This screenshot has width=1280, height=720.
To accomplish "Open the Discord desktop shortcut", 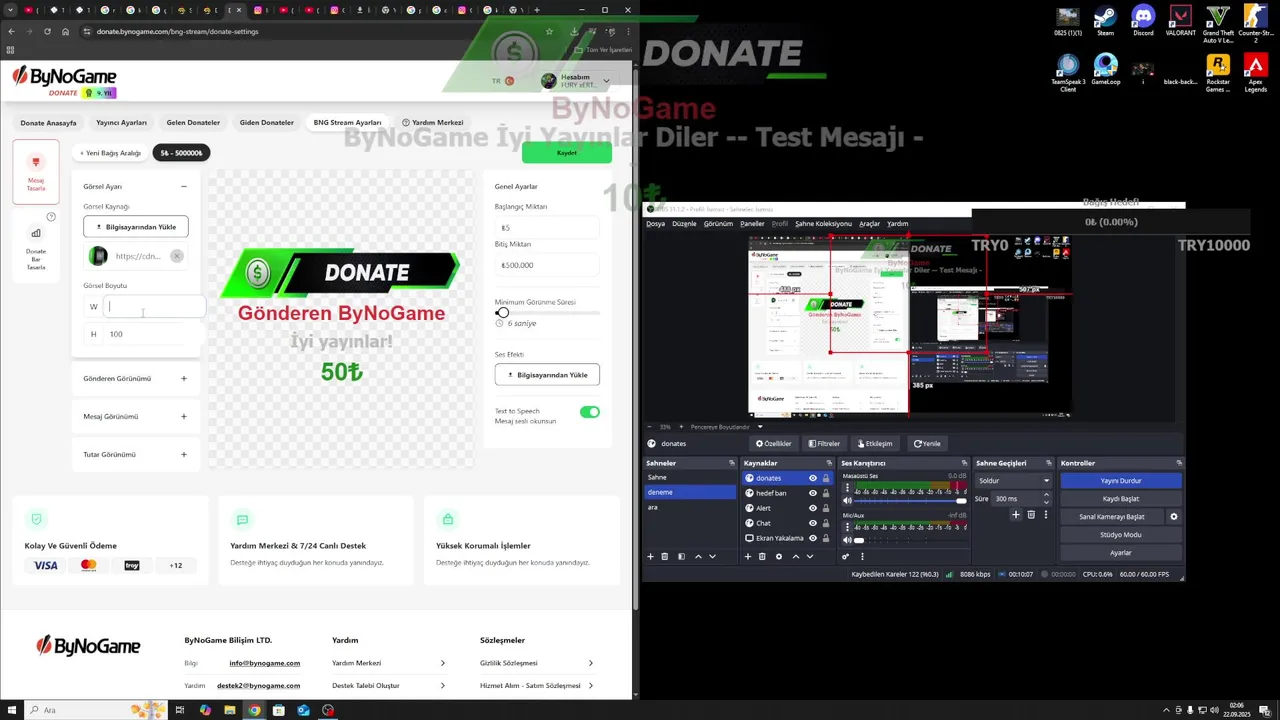I will [1143, 20].
